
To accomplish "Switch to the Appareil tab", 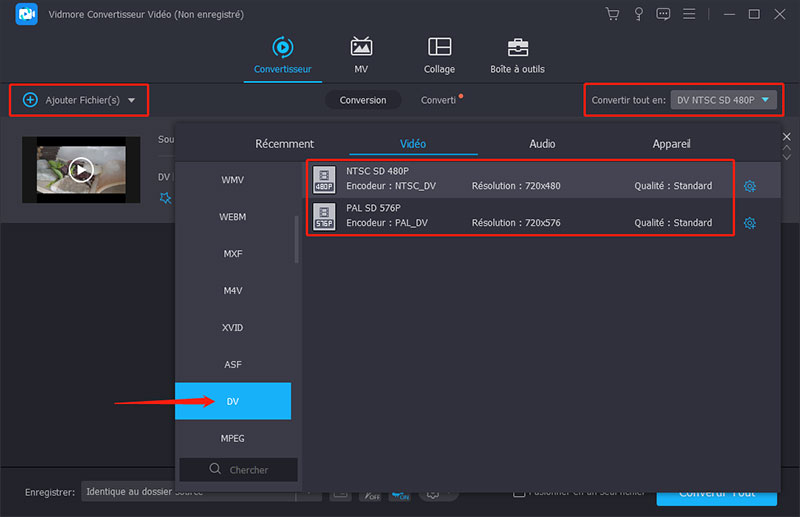I will pos(671,144).
